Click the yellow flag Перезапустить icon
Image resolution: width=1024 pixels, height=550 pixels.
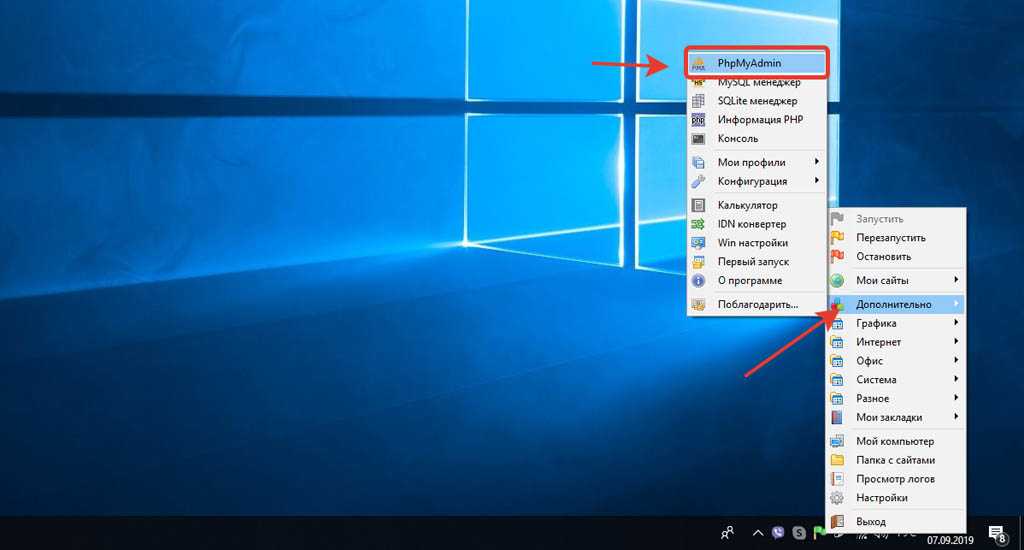click(837, 238)
